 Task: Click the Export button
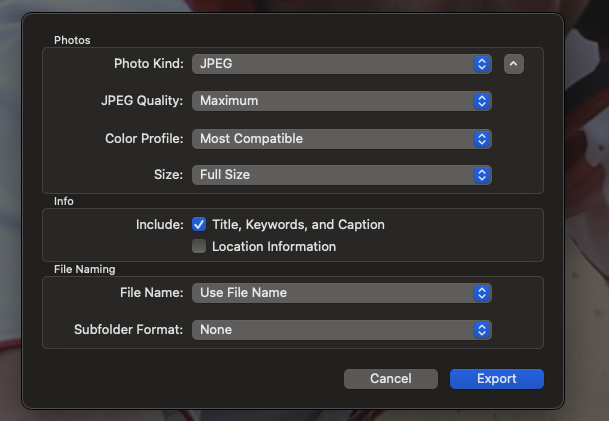tap(496, 379)
